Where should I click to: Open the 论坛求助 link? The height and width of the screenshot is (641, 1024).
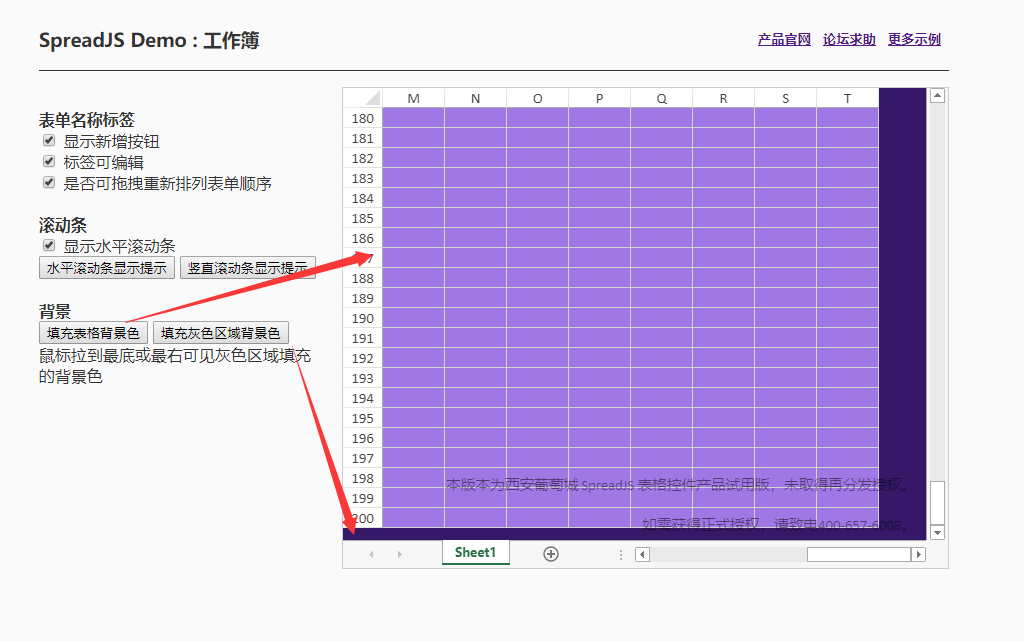(849, 37)
